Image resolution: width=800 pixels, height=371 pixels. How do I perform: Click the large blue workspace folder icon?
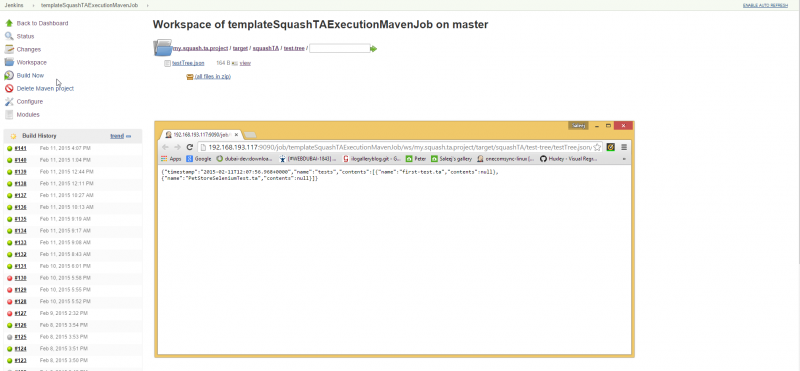[163, 47]
